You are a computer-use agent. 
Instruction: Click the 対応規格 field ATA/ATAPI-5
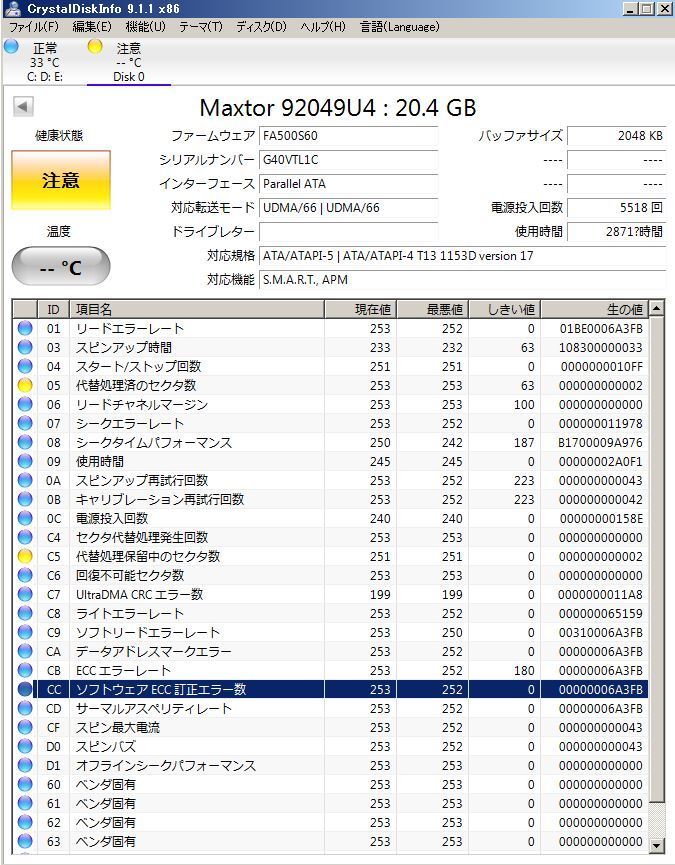coord(462,256)
